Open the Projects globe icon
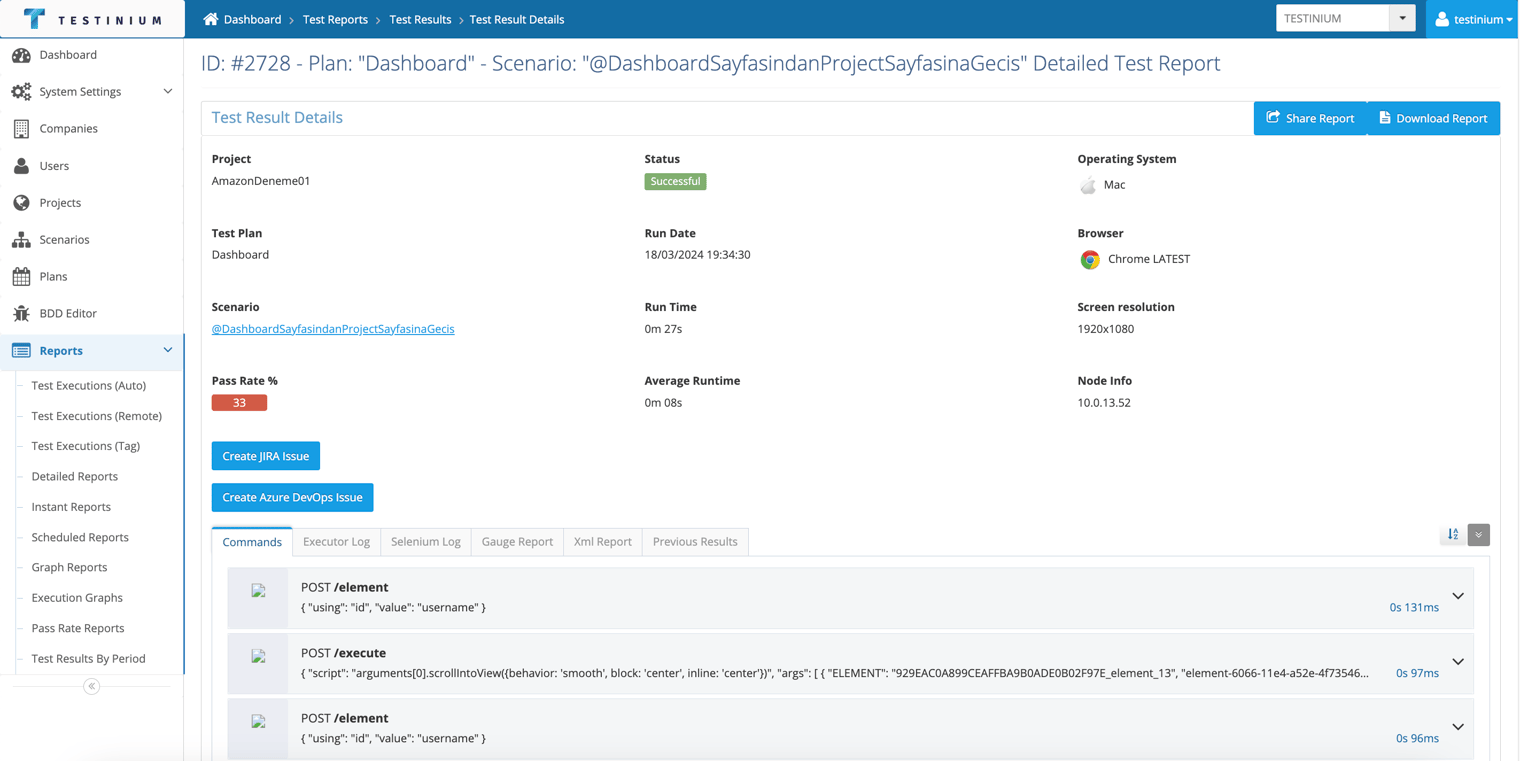1520x761 pixels. pyautogui.click(x=21, y=203)
